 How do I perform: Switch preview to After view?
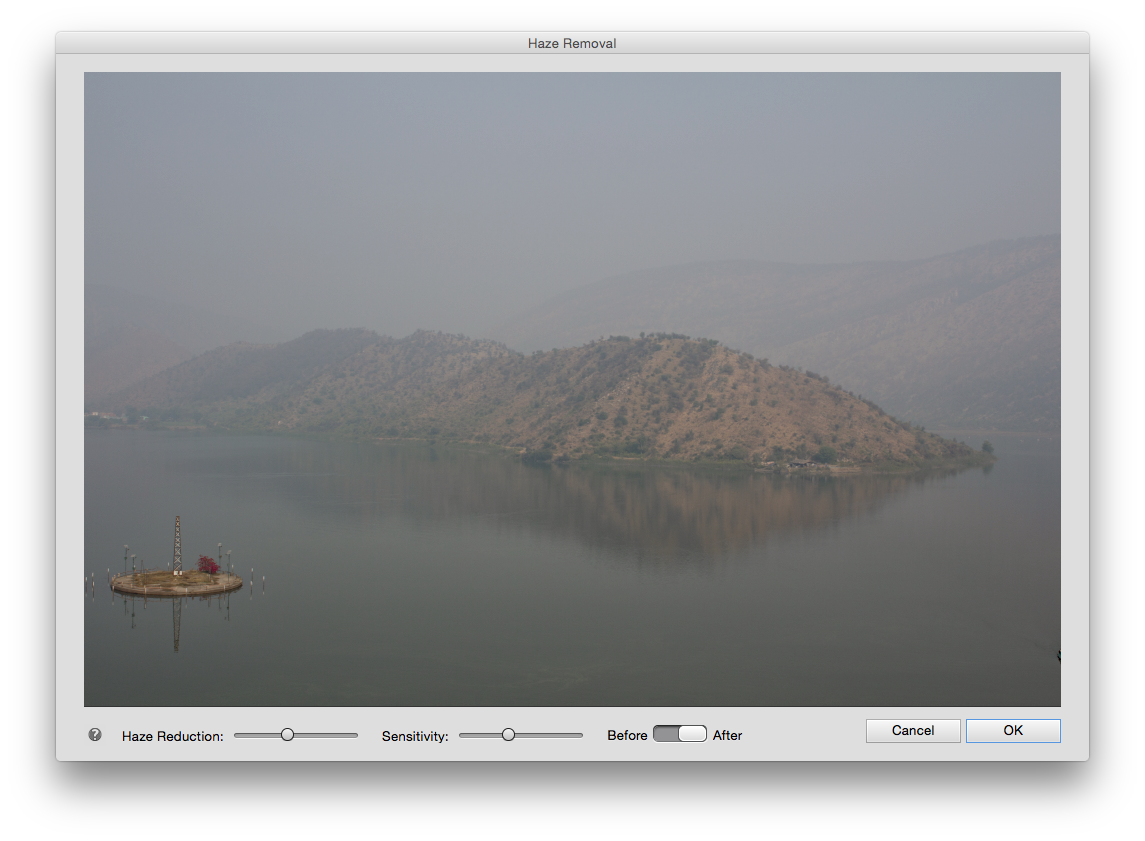[x=694, y=734]
